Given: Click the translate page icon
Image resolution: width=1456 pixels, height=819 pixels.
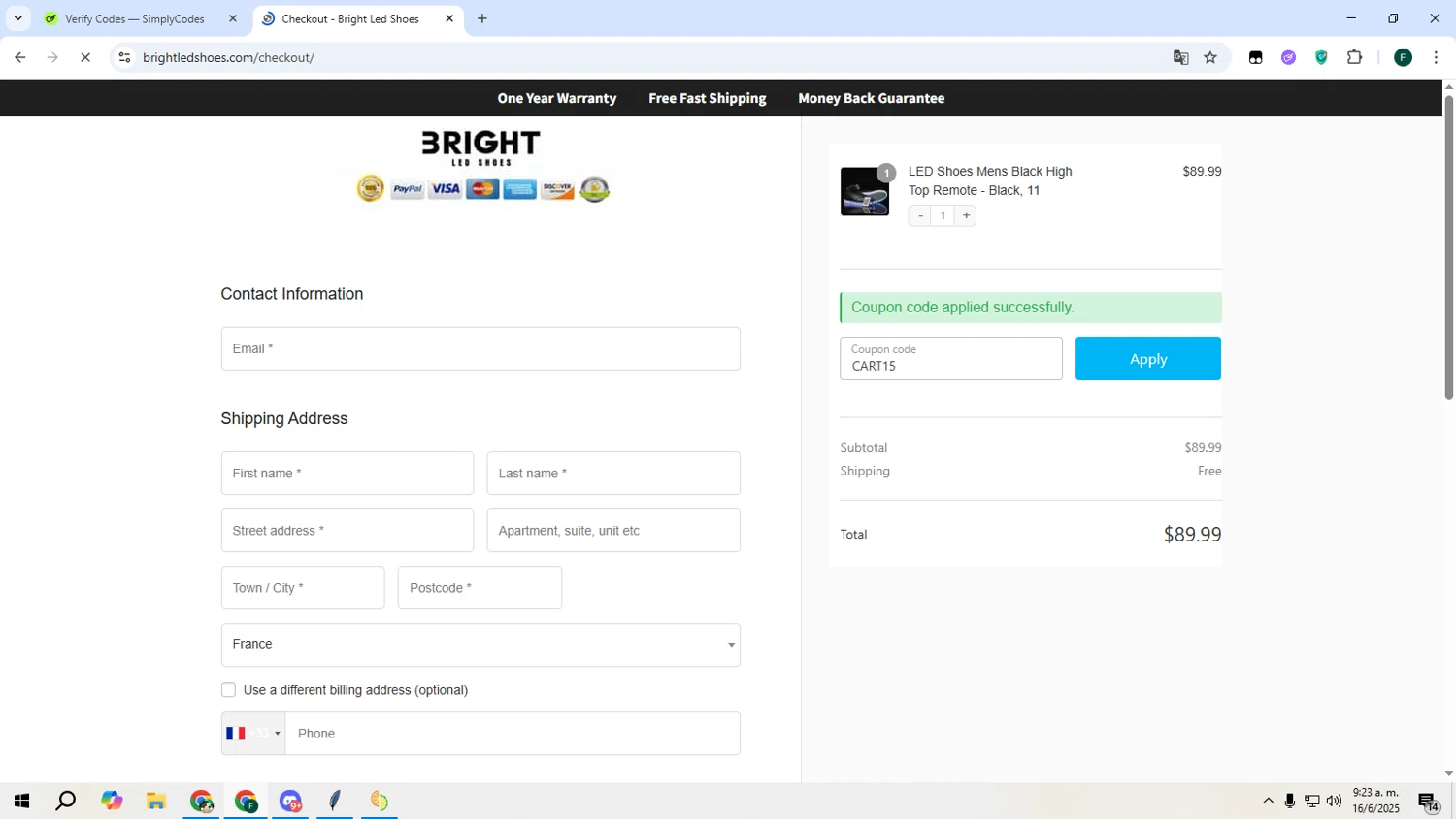Looking at the screenshot, I should pyautogui.click(x=1180, y=57).
